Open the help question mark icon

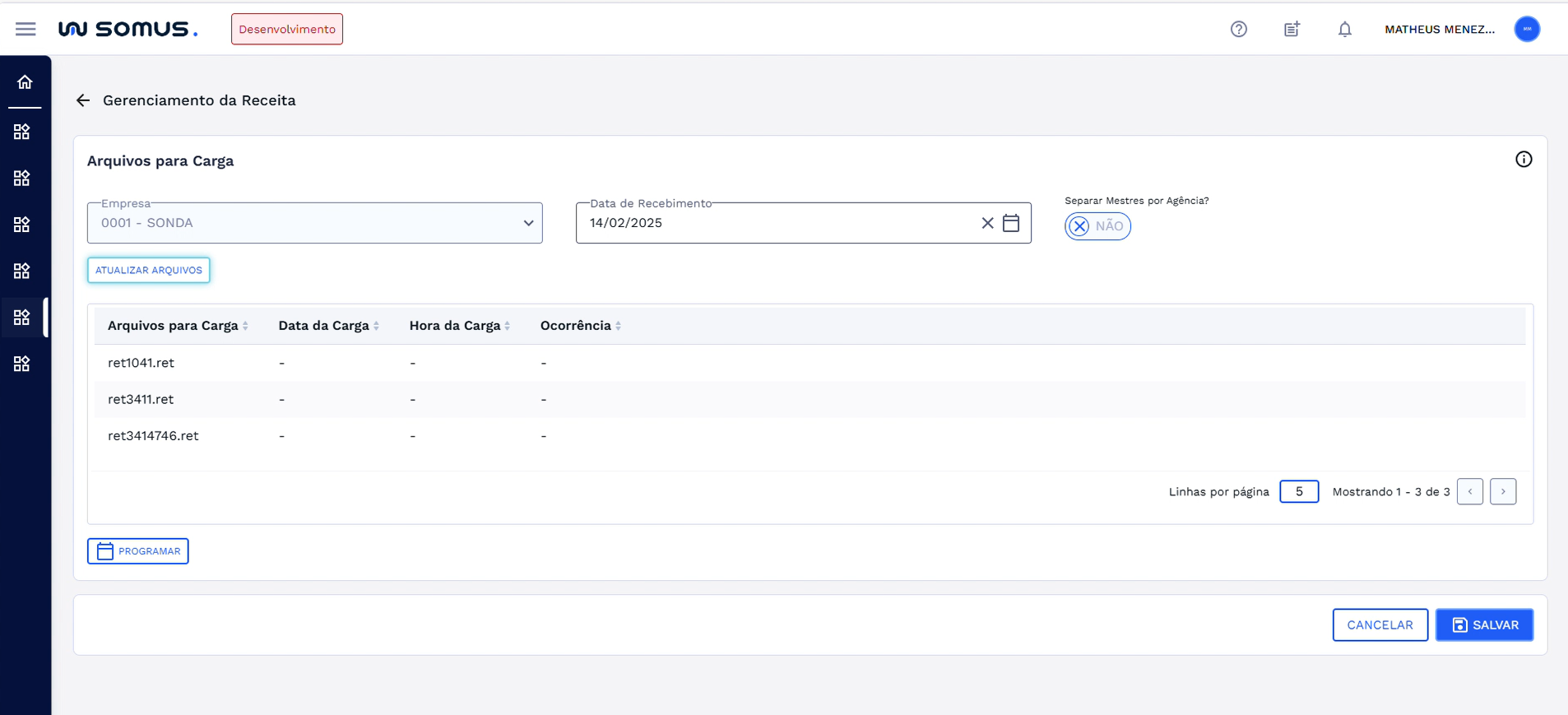pyautogui.click(x=1238, y=29)
